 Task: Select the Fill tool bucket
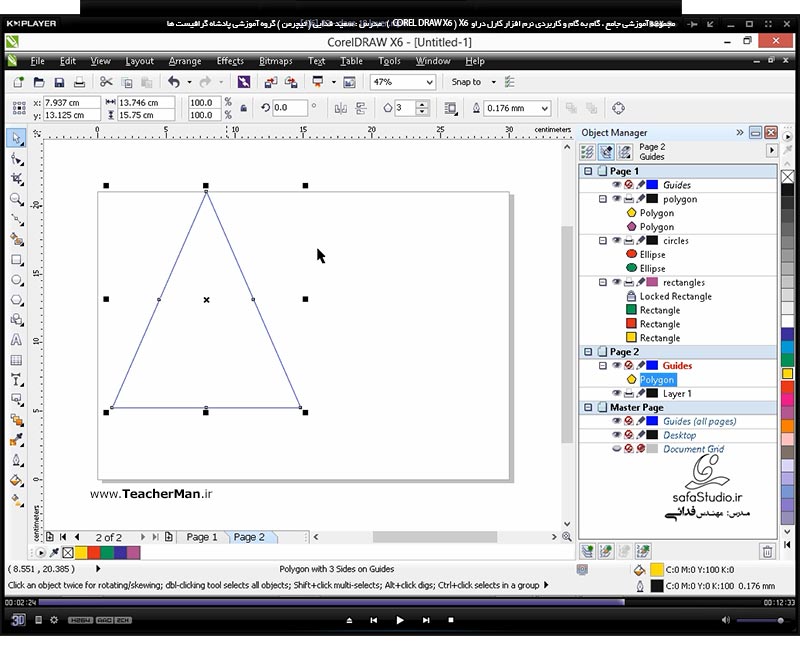[17, 480]
